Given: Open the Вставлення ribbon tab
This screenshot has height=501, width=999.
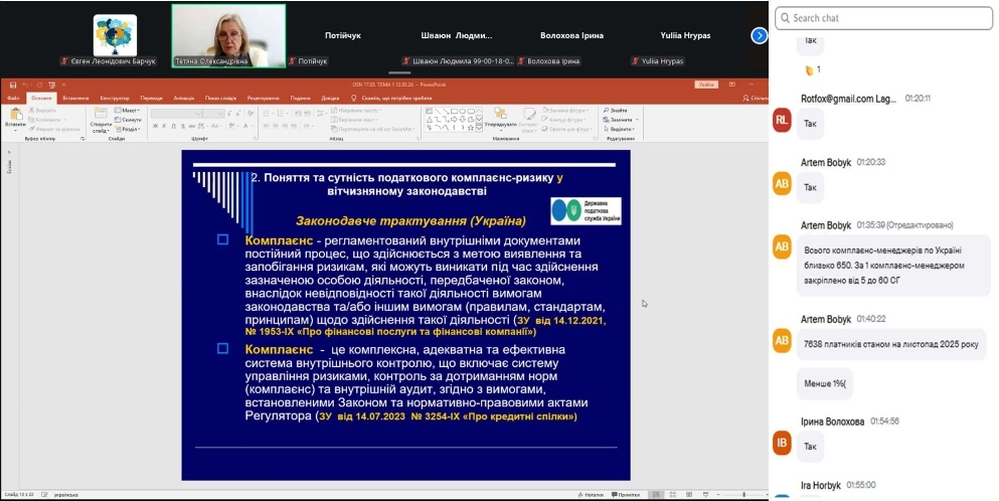Looking at the screenshot, I should tap(75, 98).
